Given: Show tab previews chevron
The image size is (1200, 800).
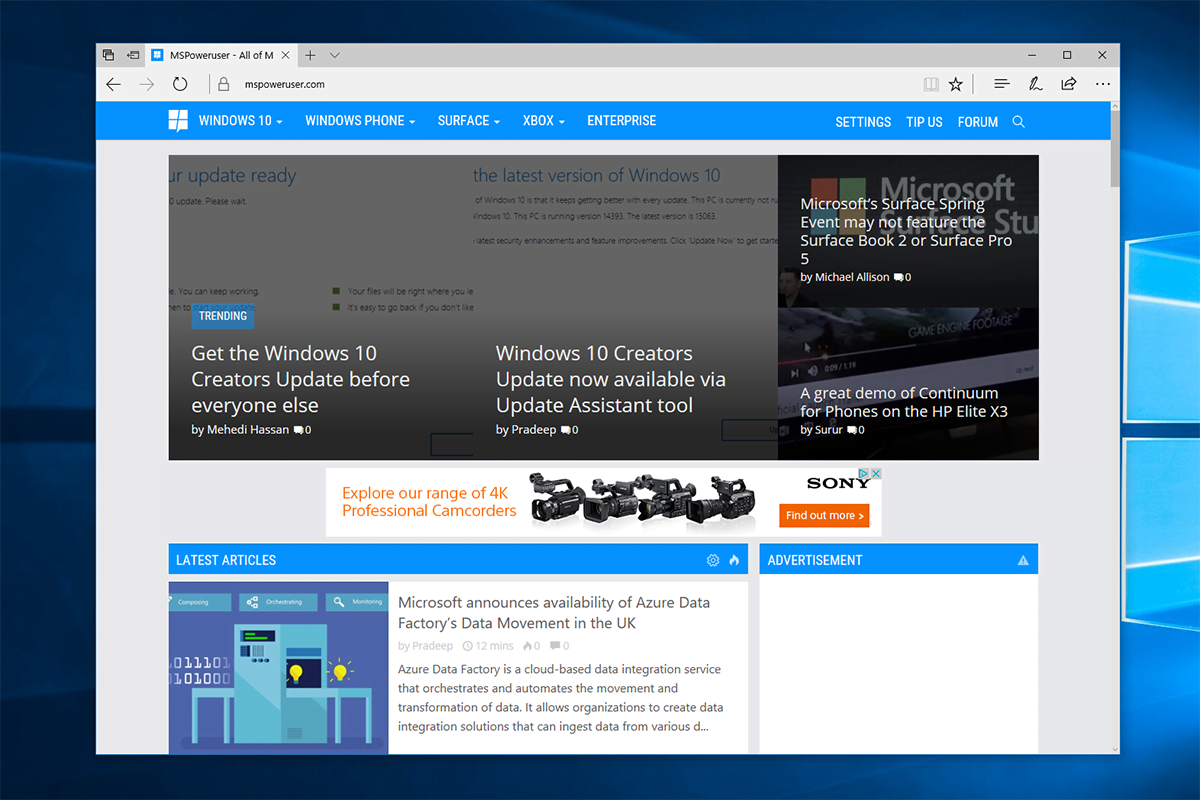Looking at the screenshot, I should (335, 55).
